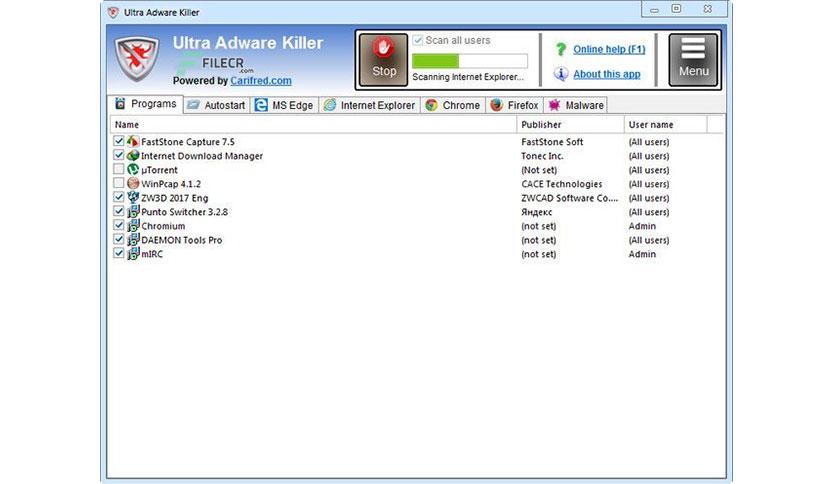The height and width of the screenshot is (484, 836).
Task: Click the mIRC installer icon
Action: pyautogui.click(x=133, y=253)
